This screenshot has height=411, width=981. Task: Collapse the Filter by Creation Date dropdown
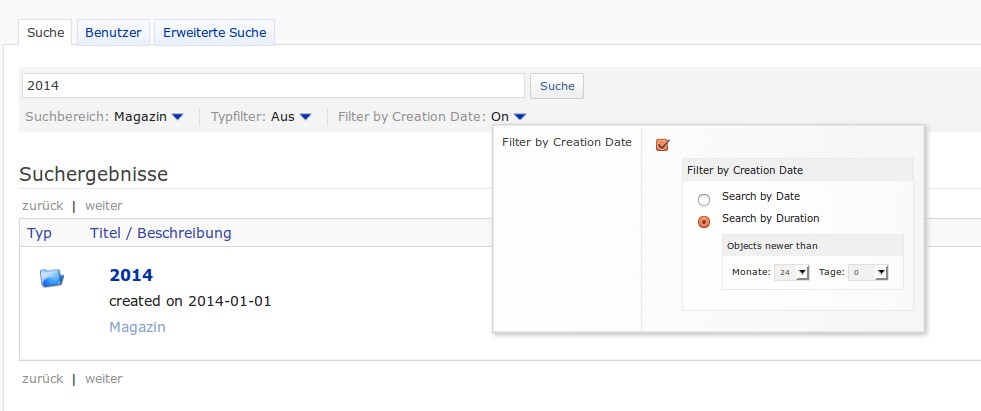tap(520, 117)
